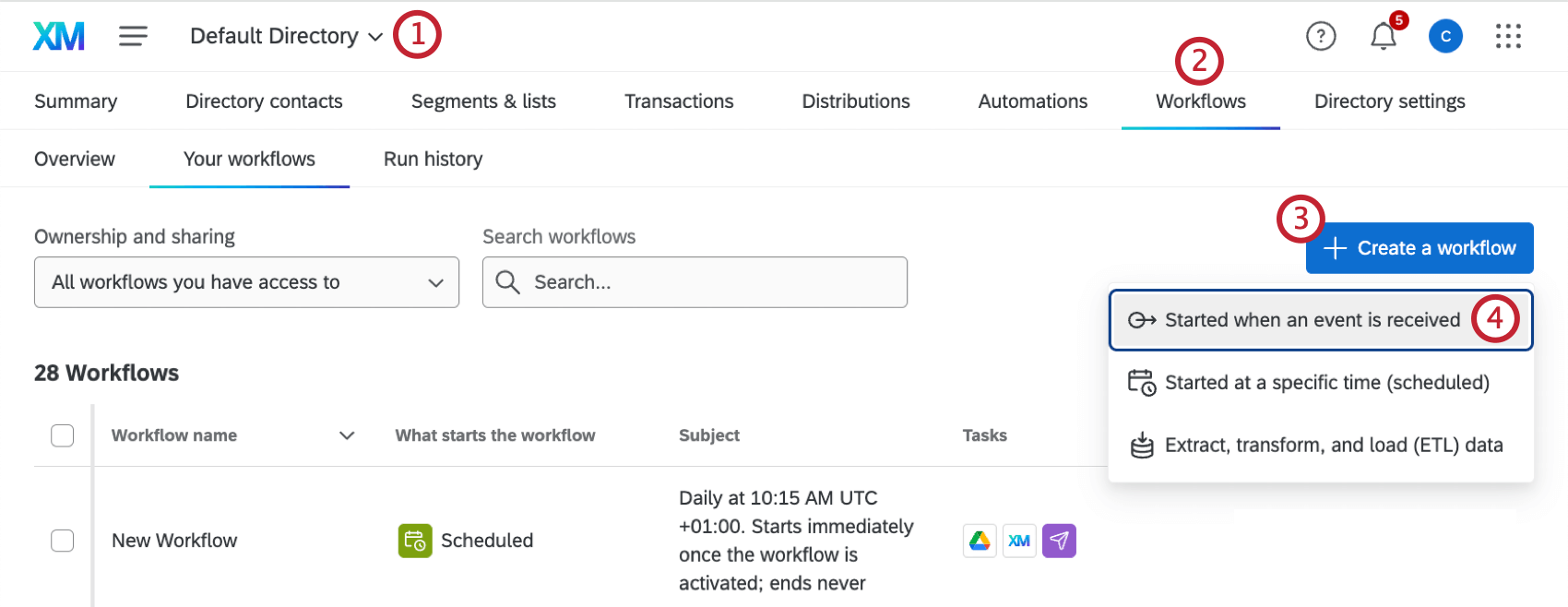
Task: Open the app switcher grid icon
Action: click(x=1508, y=36)
